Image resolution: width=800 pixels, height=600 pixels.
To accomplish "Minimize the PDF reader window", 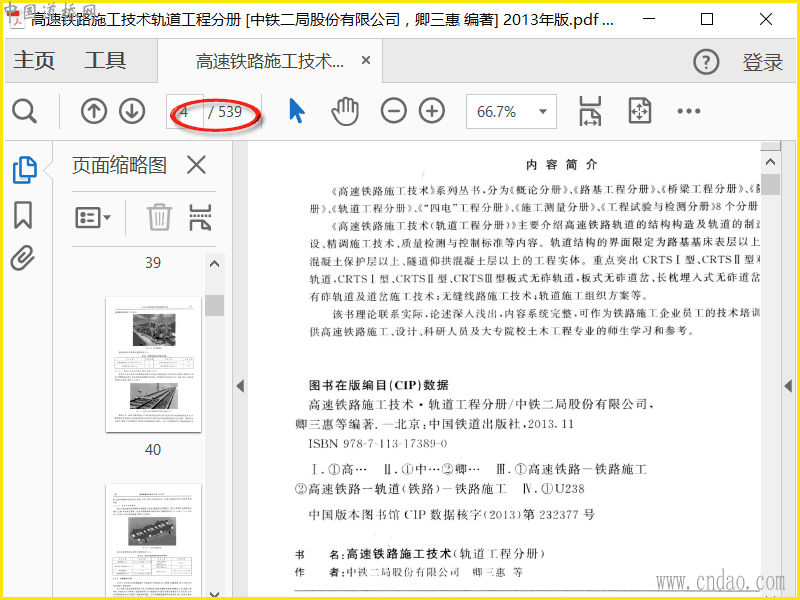I will (649, 19).
